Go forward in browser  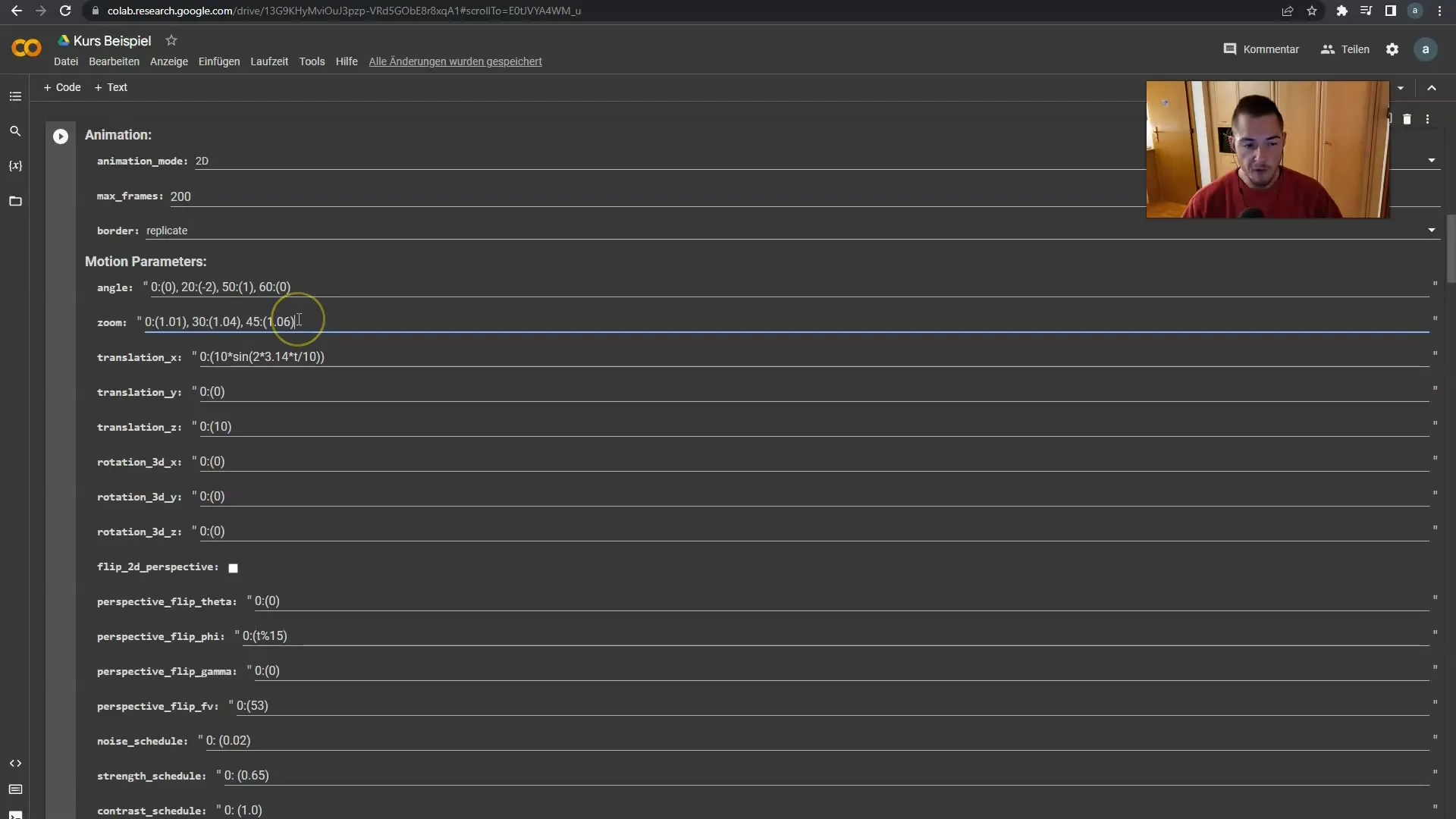(x=41, y=11)
